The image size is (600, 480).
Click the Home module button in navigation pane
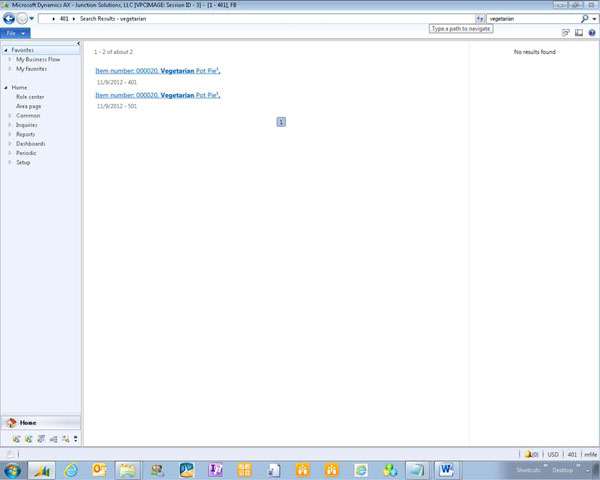tap(41, 423)
